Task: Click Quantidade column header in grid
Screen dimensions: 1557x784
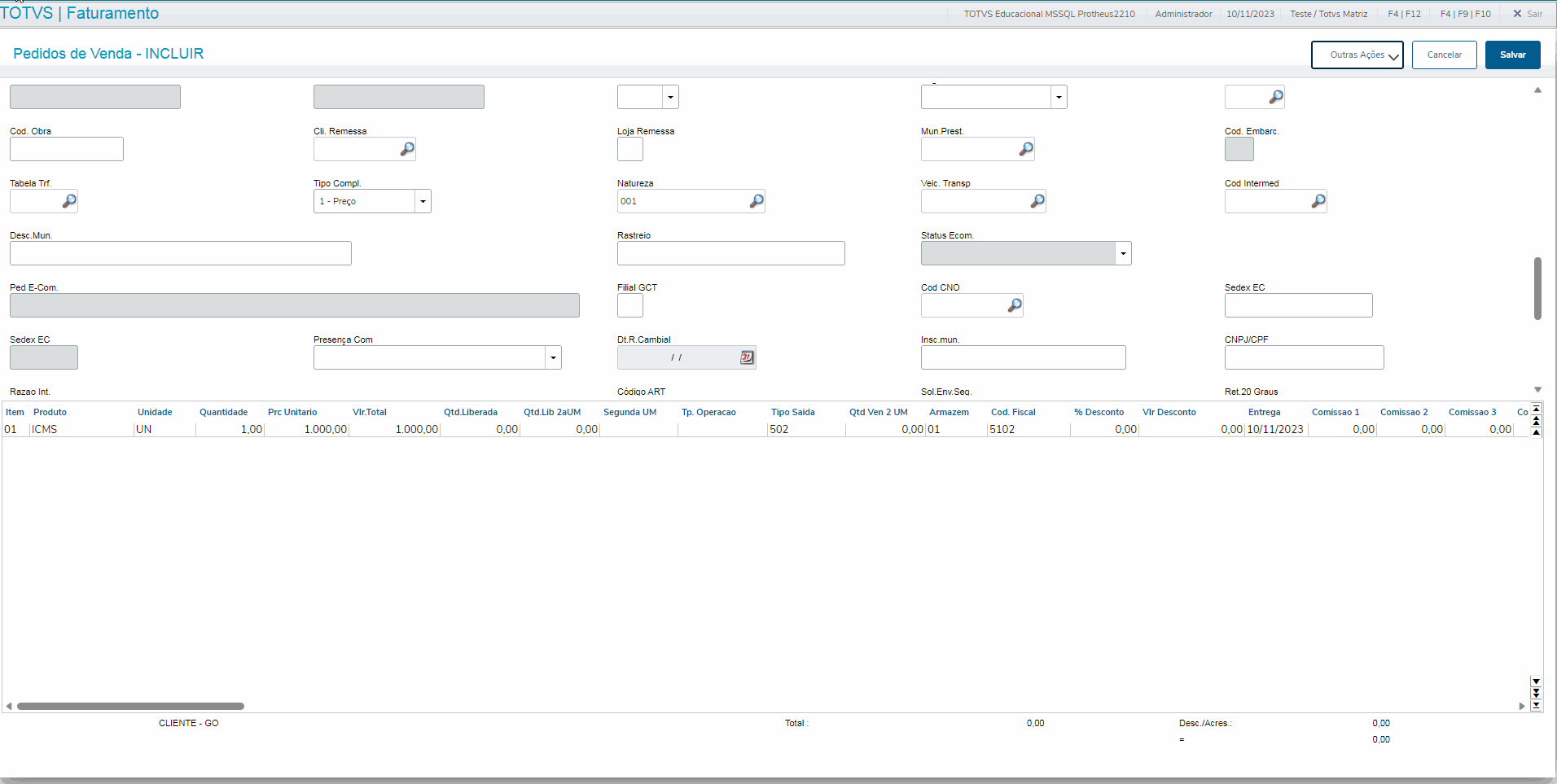Action: point(223,412)
